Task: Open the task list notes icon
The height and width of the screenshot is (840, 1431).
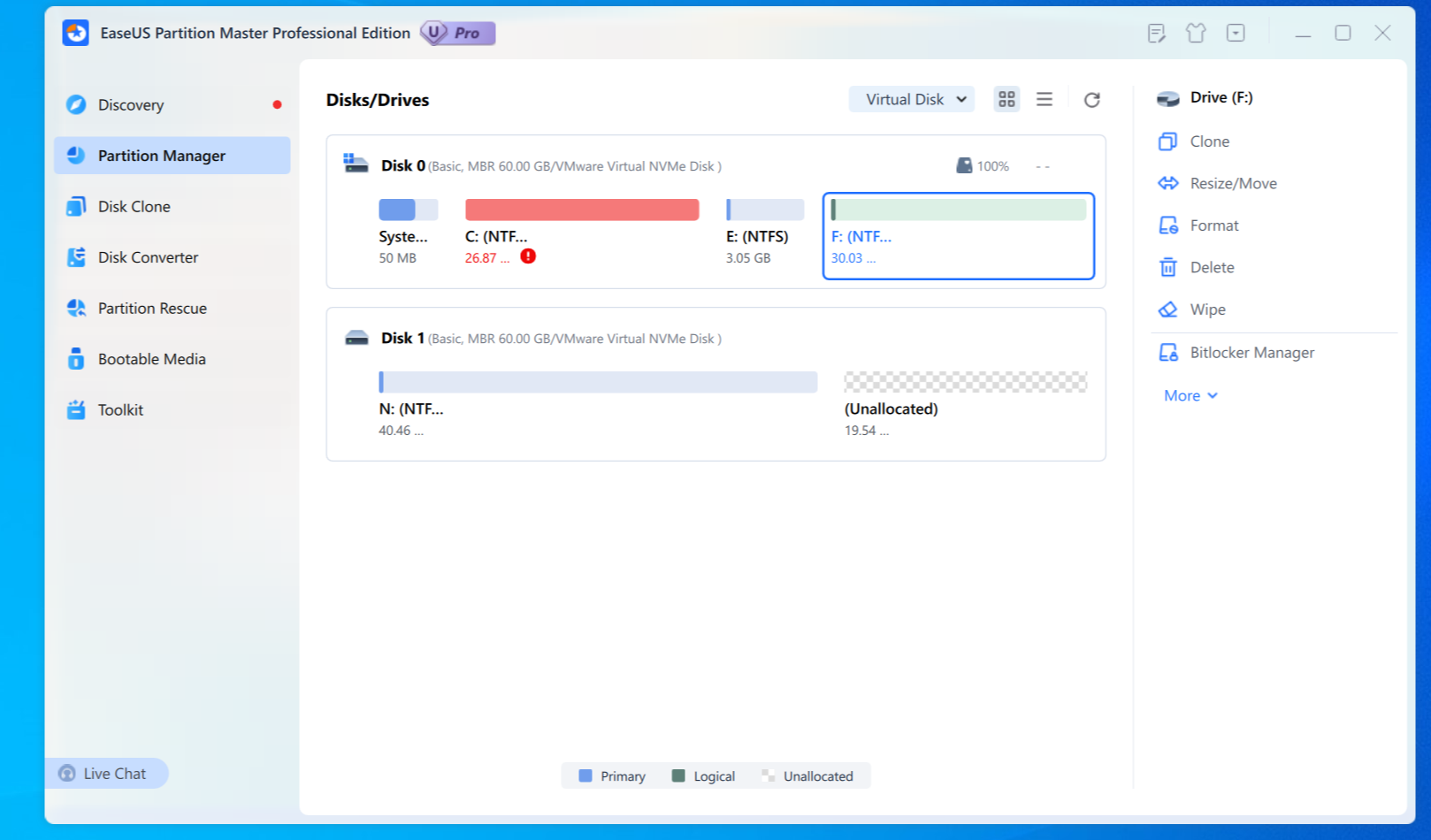Action: pos(1156,34)
